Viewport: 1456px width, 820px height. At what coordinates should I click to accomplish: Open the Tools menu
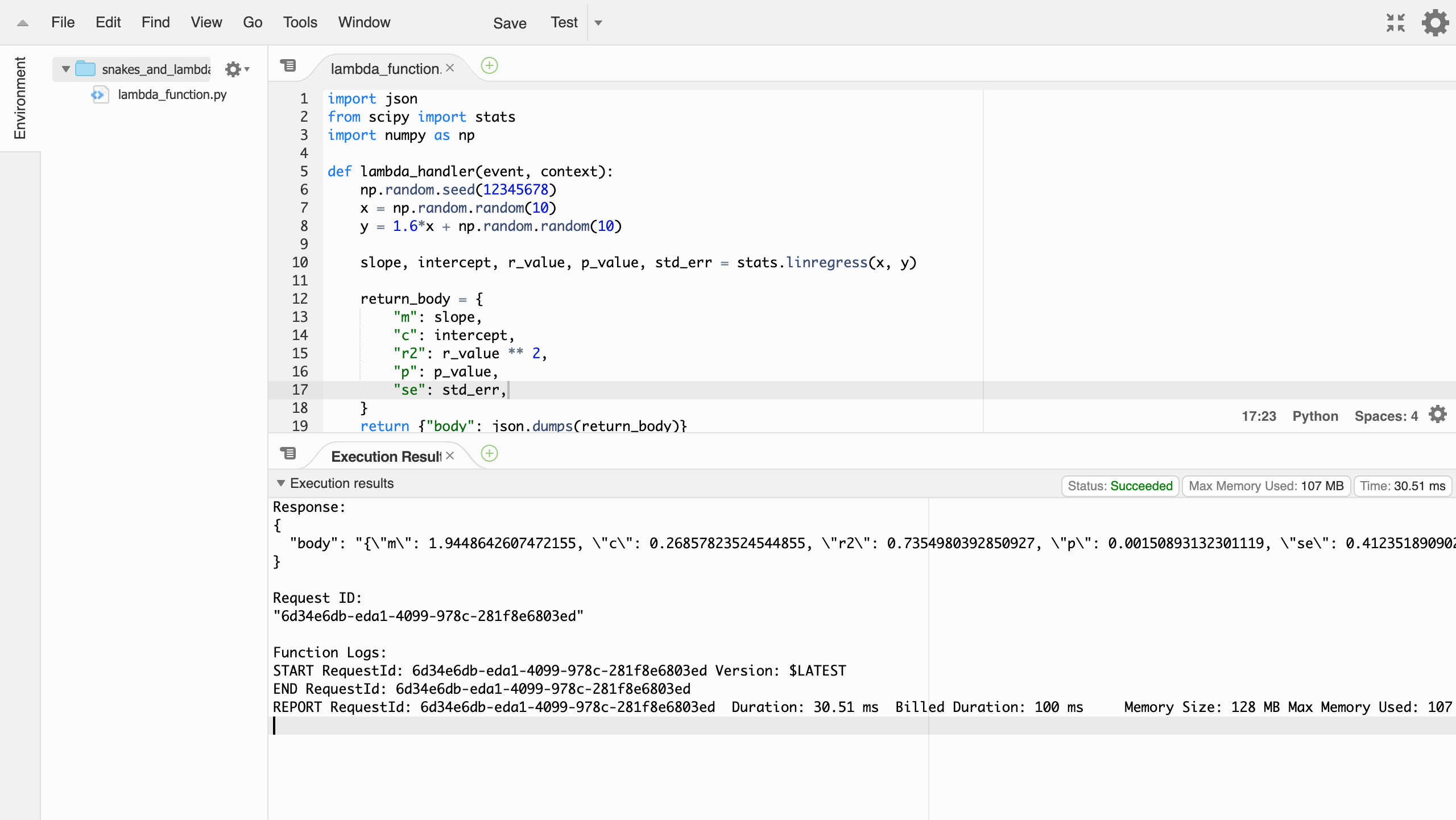click(300, 22)
